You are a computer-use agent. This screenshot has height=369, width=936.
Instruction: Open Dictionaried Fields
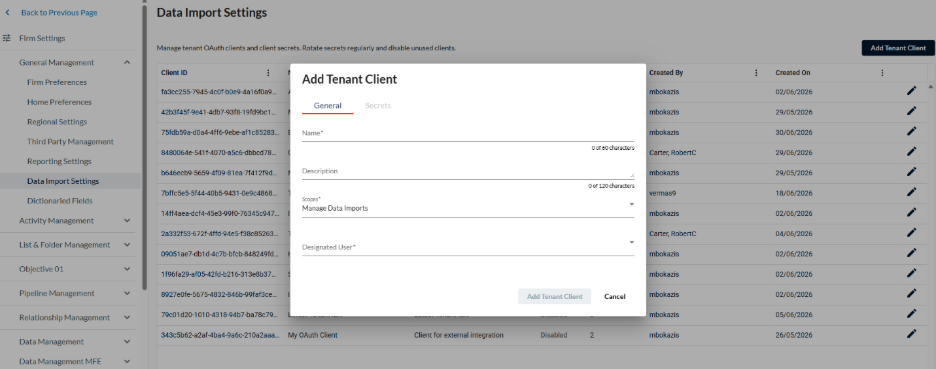click(60, 201)
